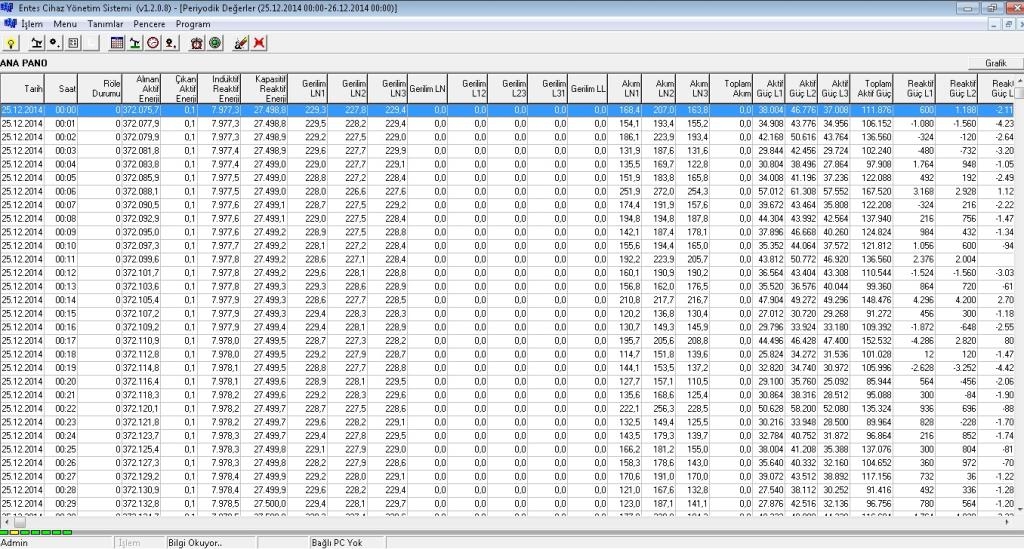Select the 00:29 time cell
The height and width of the screenshot is (549, 1024).
pos(61,503)
